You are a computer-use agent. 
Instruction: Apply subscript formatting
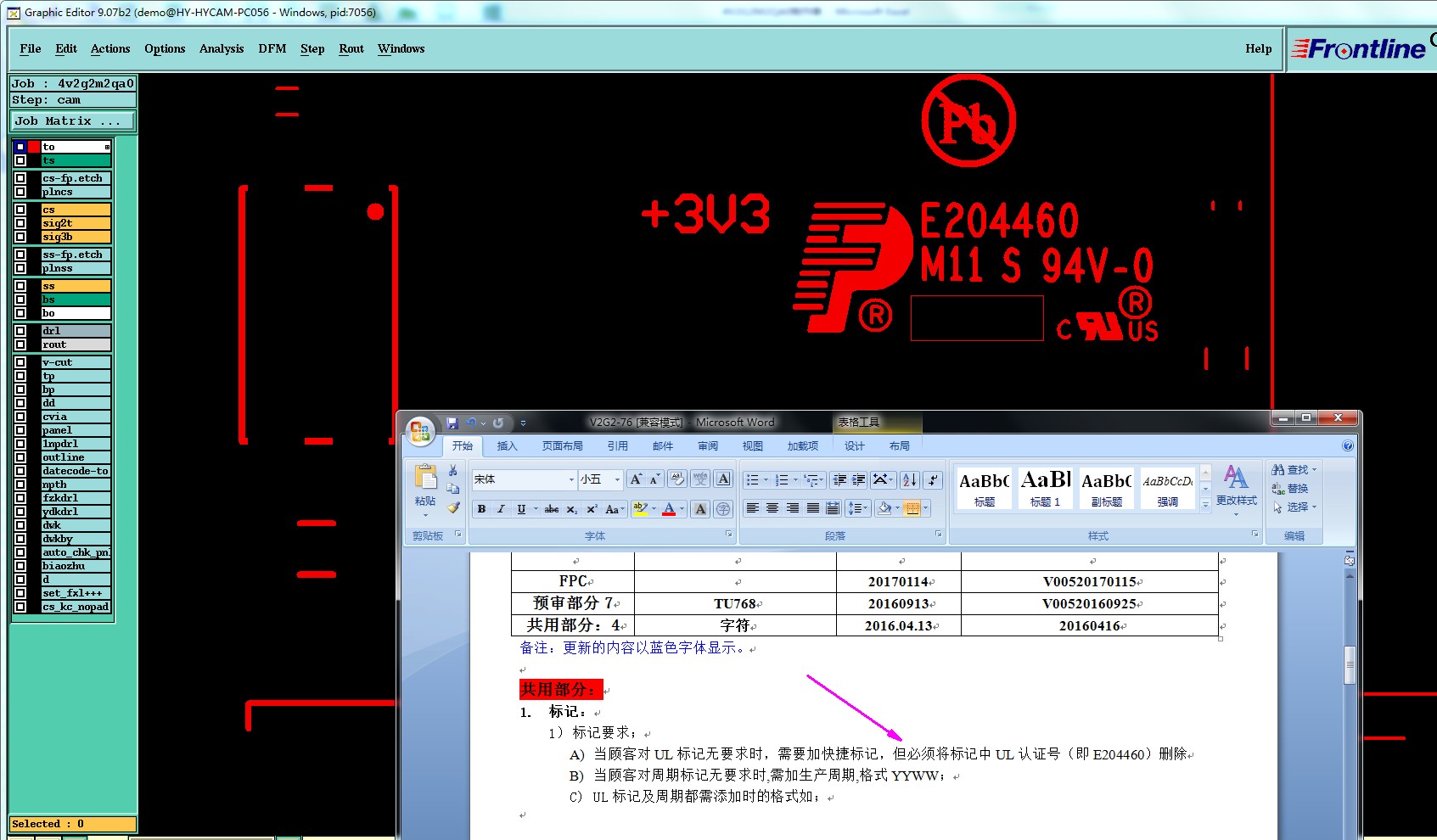pyautogui.click(x=572, y=509)
